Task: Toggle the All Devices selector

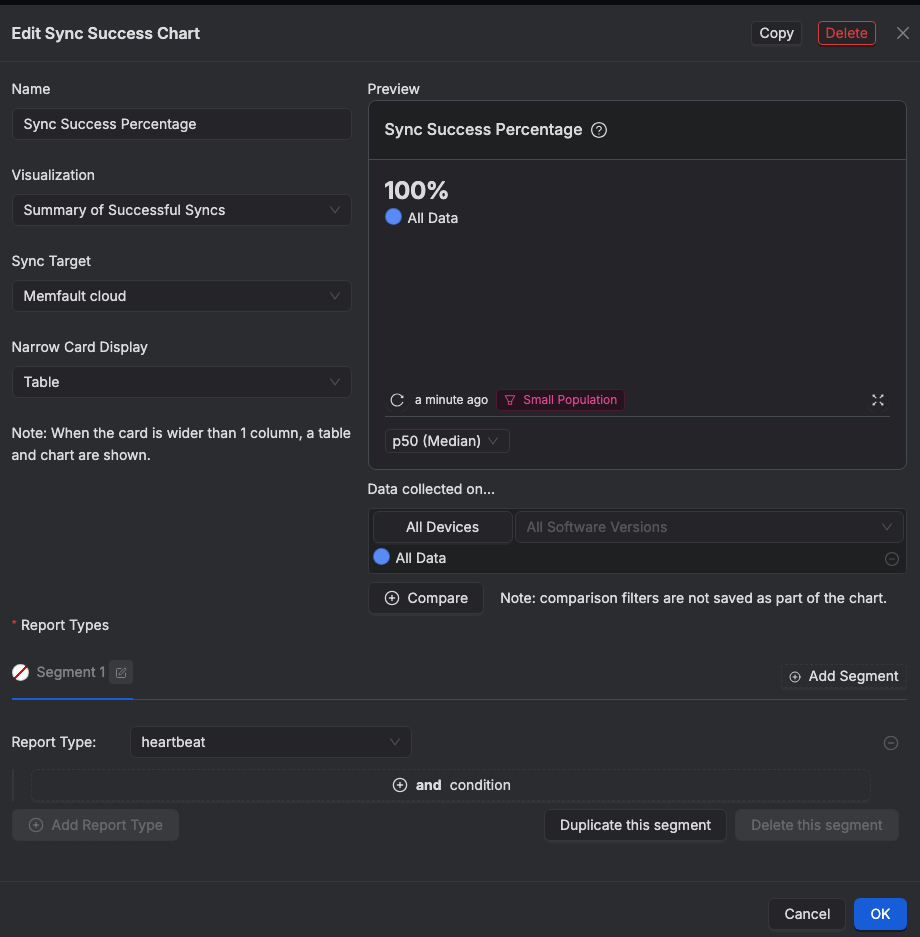Action: [x=442, y=527]
